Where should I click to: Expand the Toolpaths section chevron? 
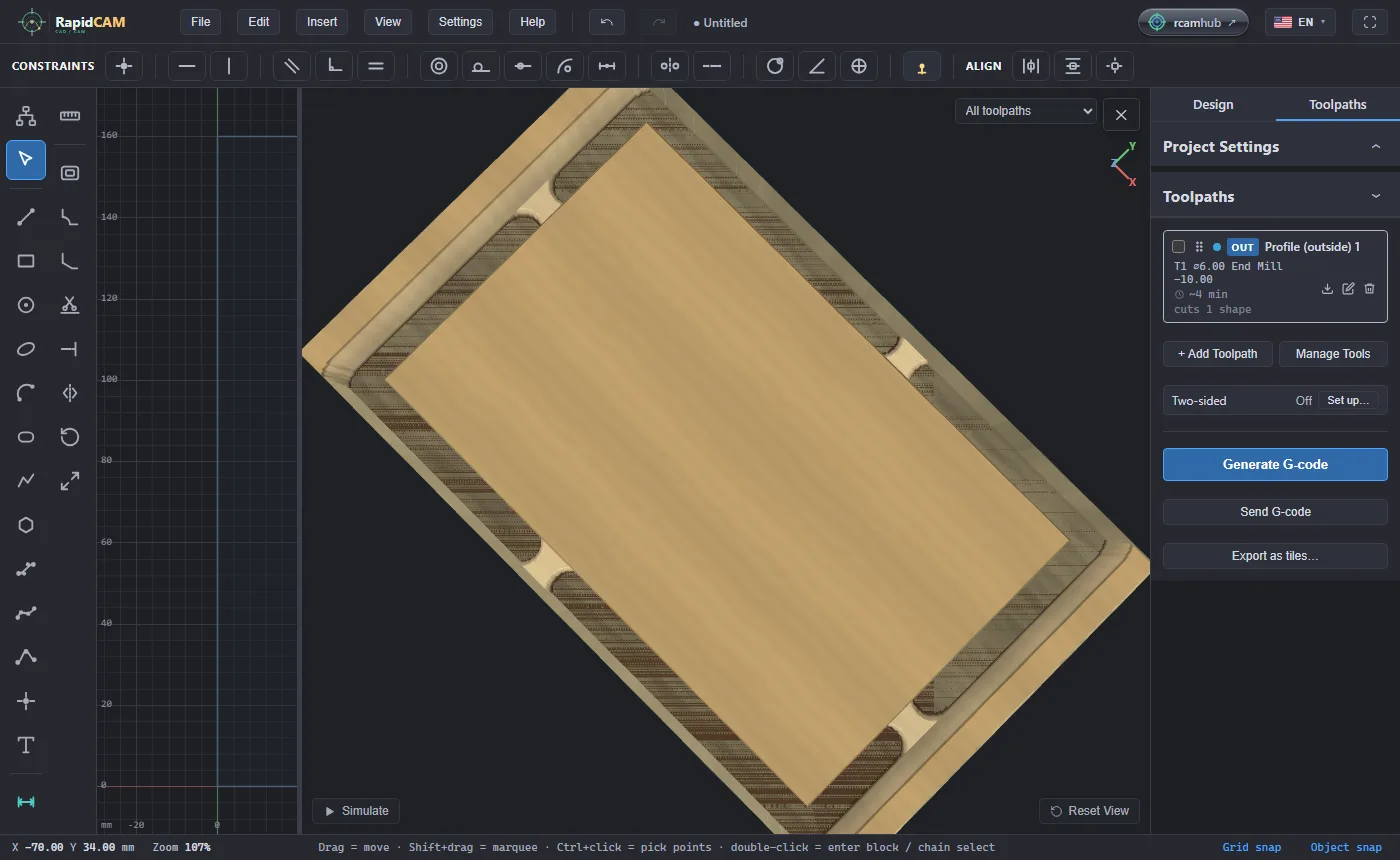[x=1376, y=196]
